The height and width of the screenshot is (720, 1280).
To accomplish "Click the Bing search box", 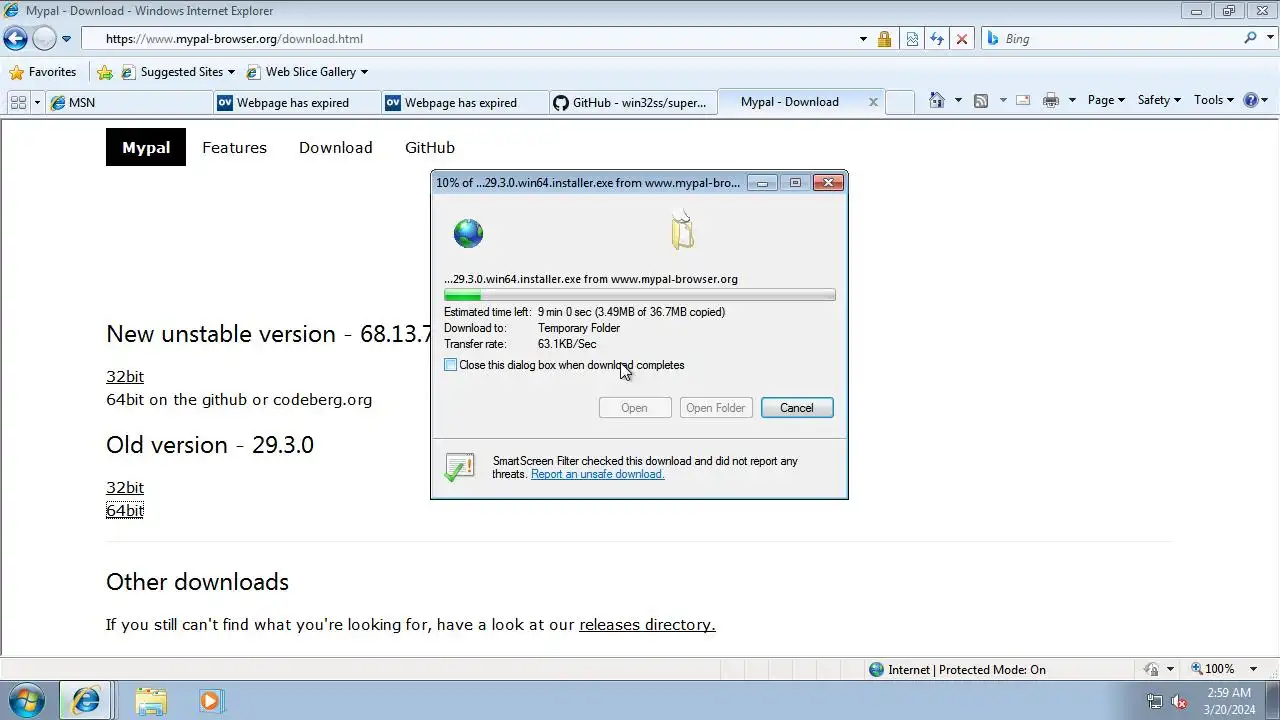I will 1111,39.
